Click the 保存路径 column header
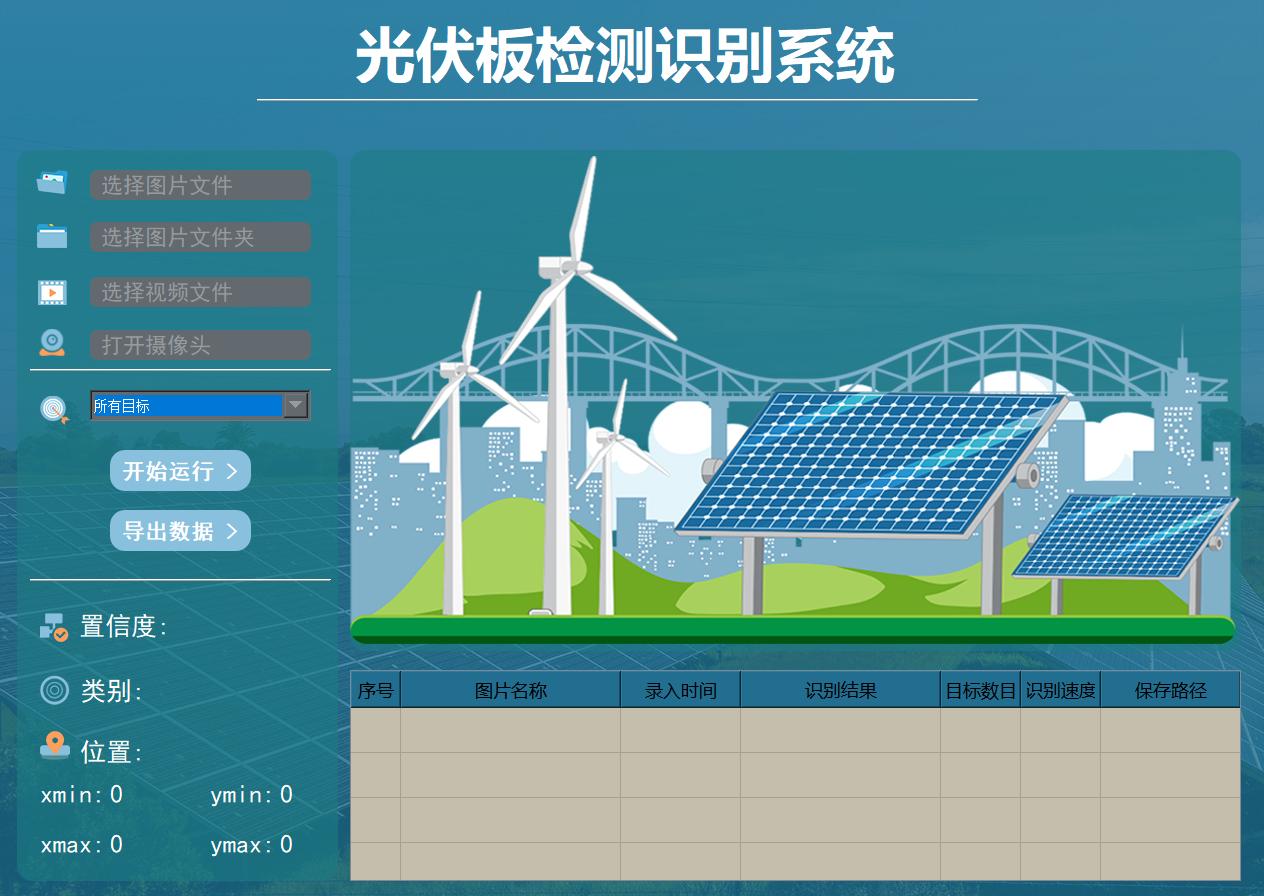Screen dimensions: 1264x896 pyautogui.click(x=1170, y=690)
